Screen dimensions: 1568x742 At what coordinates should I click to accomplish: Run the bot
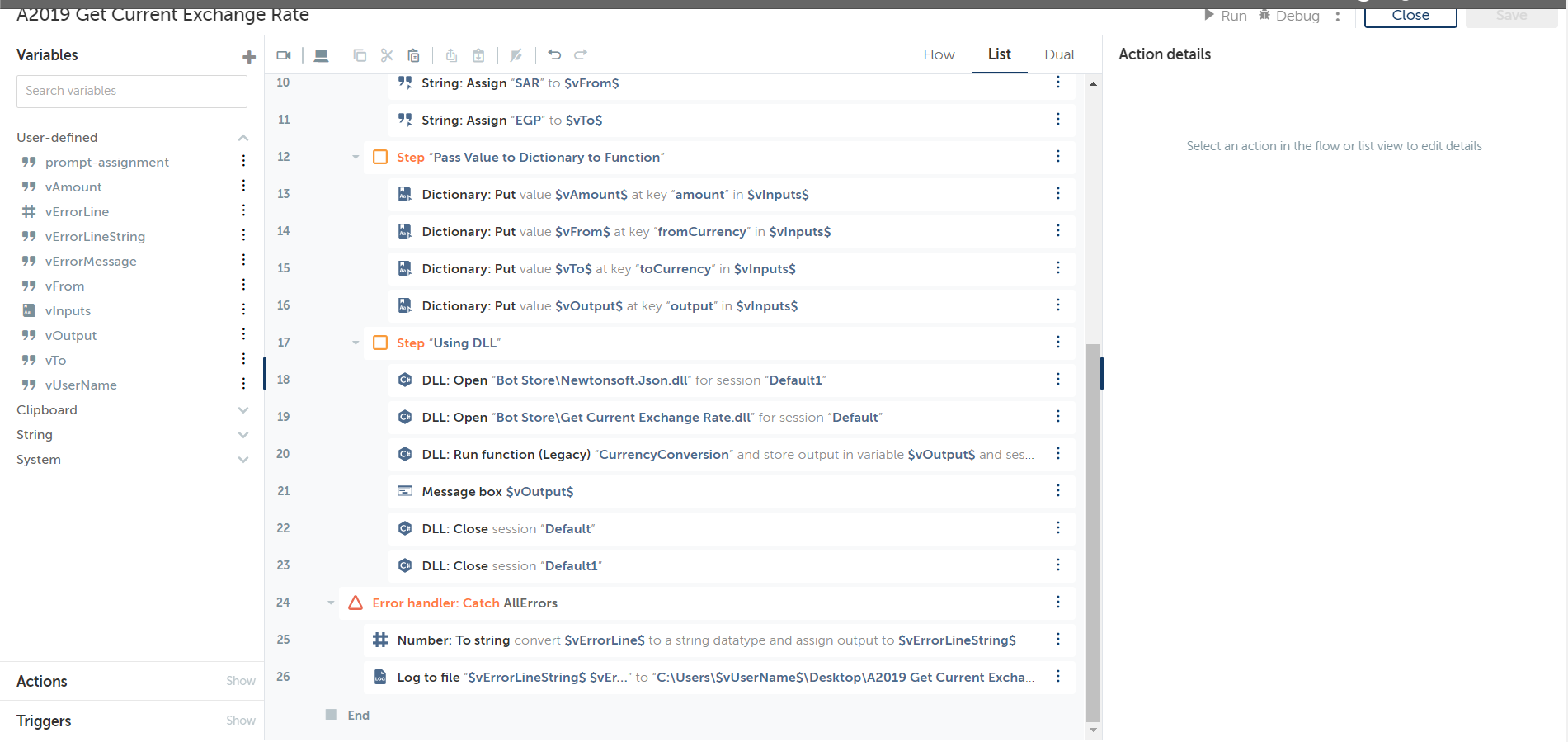tap(1226, 16)
